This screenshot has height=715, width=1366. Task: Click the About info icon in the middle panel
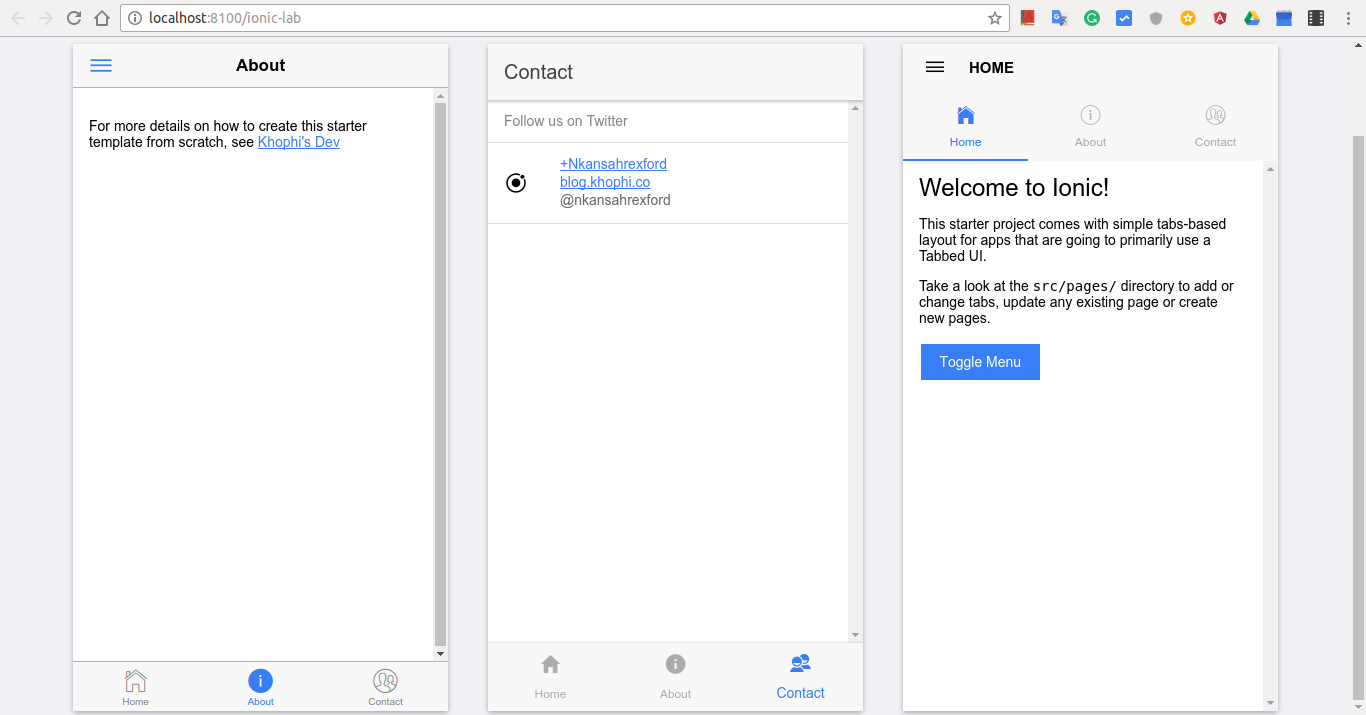[675, 665]
